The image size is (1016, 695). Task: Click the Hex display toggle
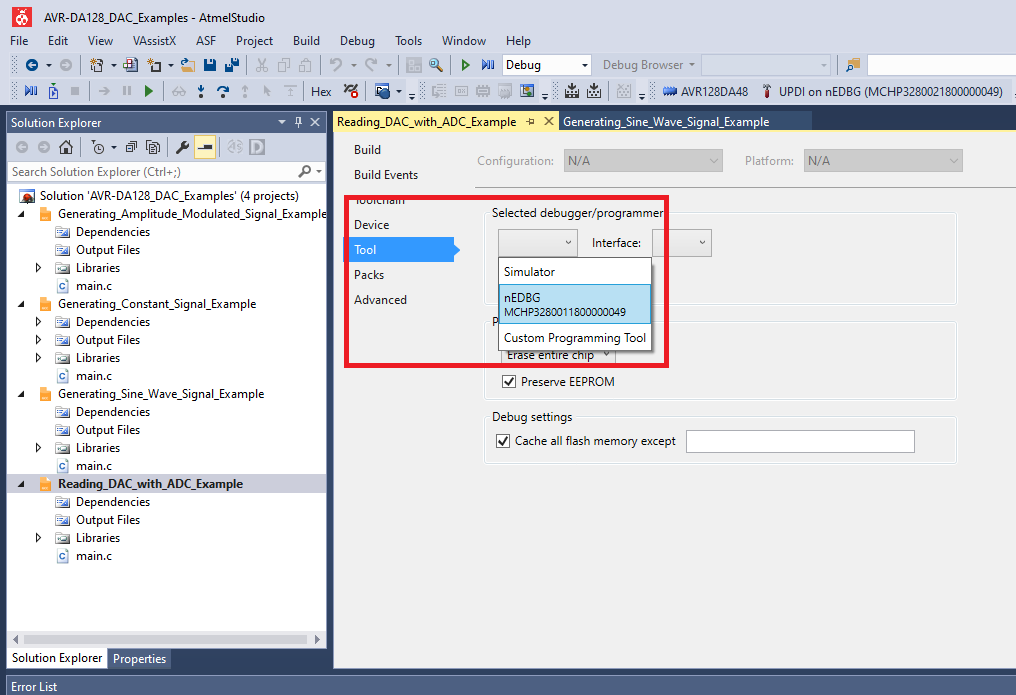pos(321,91)
